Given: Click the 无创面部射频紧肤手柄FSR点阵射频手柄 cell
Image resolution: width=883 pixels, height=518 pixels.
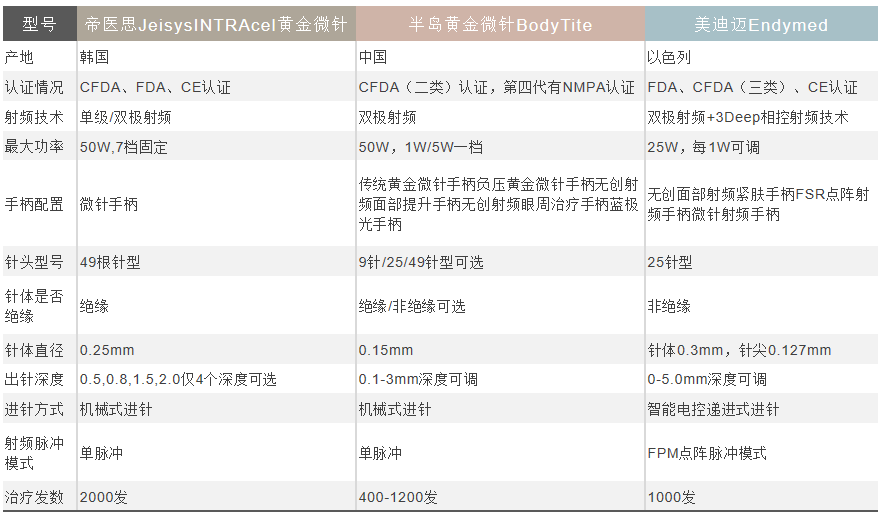Looking at the screenshot, I should [x=761, y=204].
